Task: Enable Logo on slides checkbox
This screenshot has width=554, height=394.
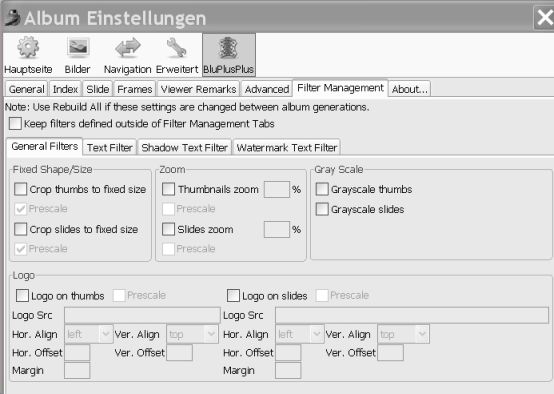Action: [x=233, y=295]
